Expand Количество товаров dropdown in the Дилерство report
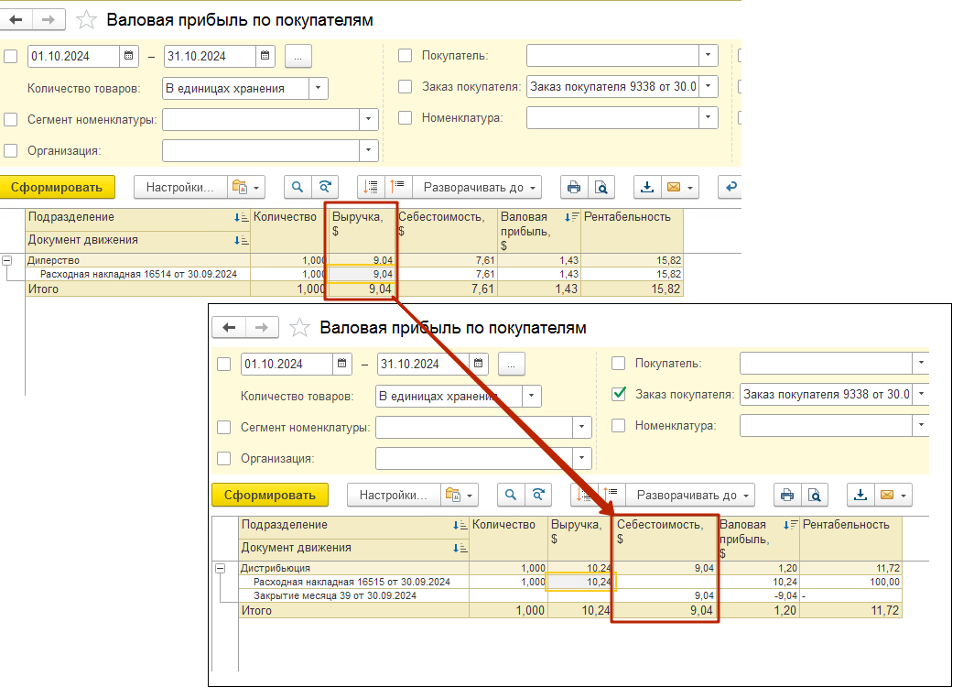This screenshot has height=700, width=974. [x=318, y=88]
